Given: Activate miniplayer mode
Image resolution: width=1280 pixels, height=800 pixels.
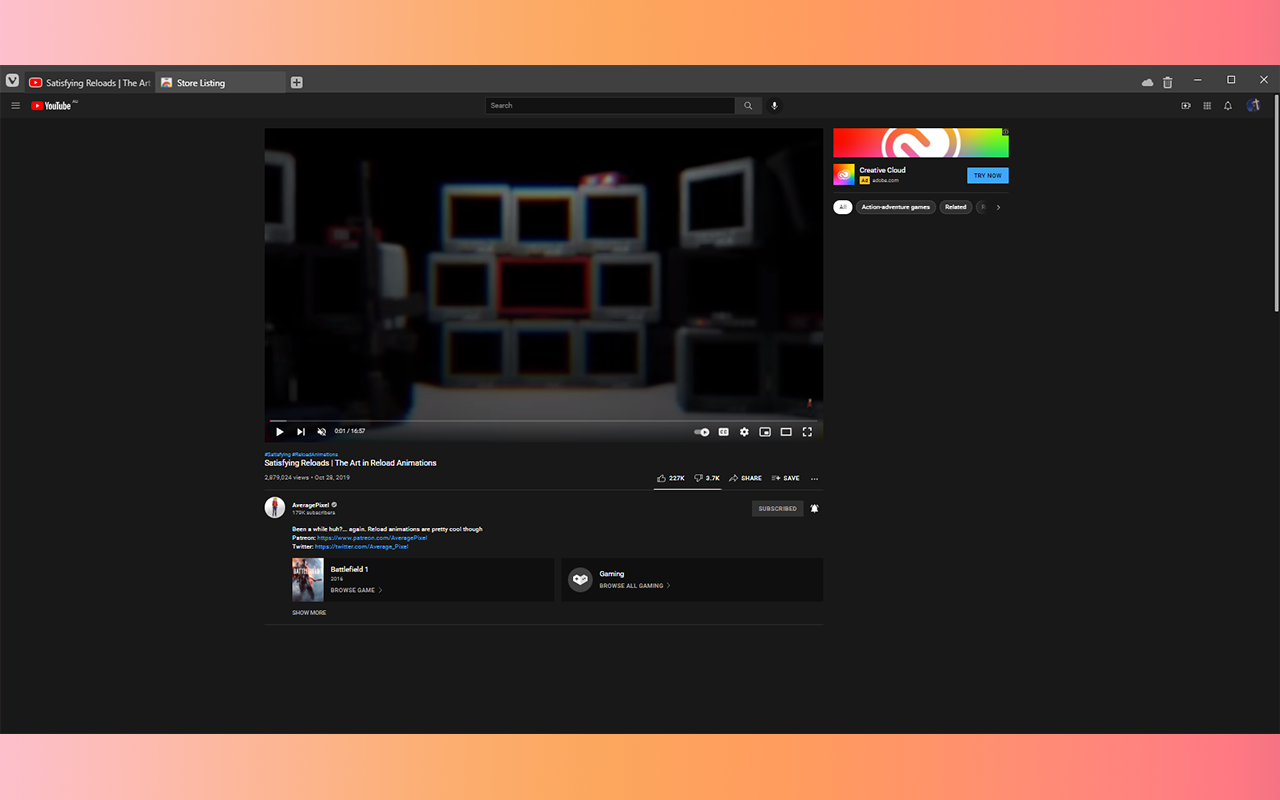Looking at the screenshot, I should [765, 431].
